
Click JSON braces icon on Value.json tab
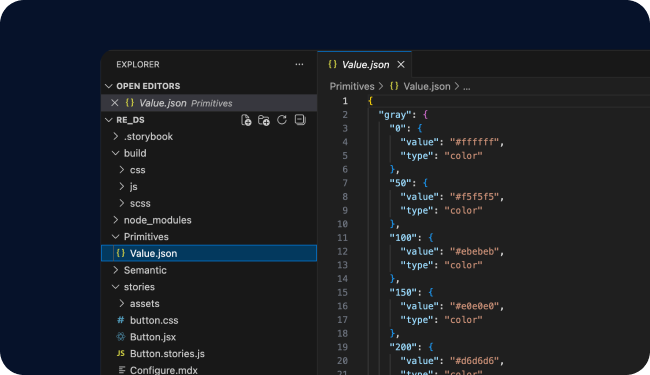coord(332,64)
